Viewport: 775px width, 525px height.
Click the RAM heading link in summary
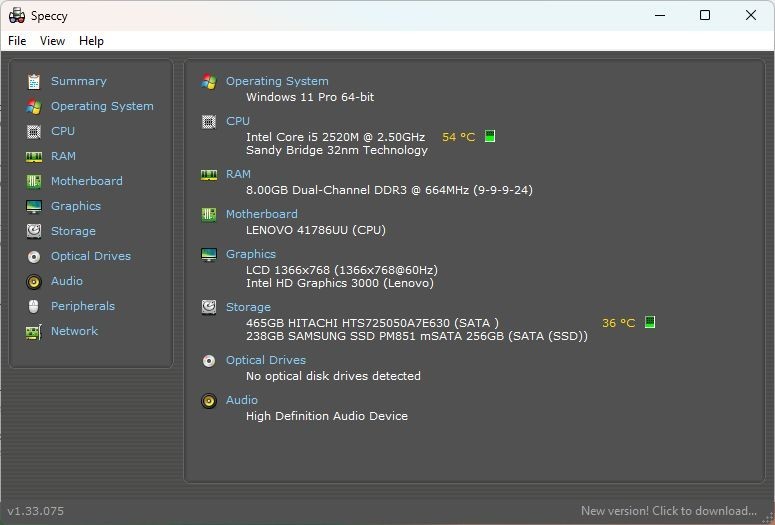tap(238, 174)
